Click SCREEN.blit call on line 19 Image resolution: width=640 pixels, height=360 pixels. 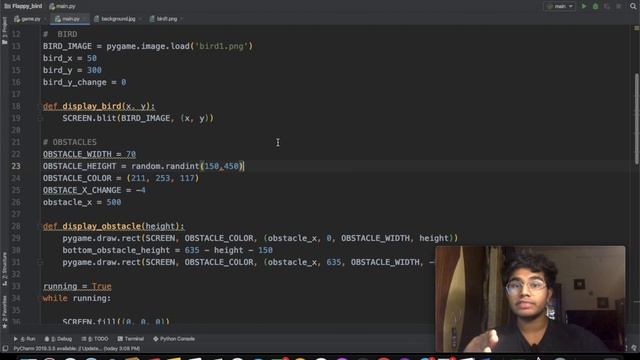tap(138, 118)
